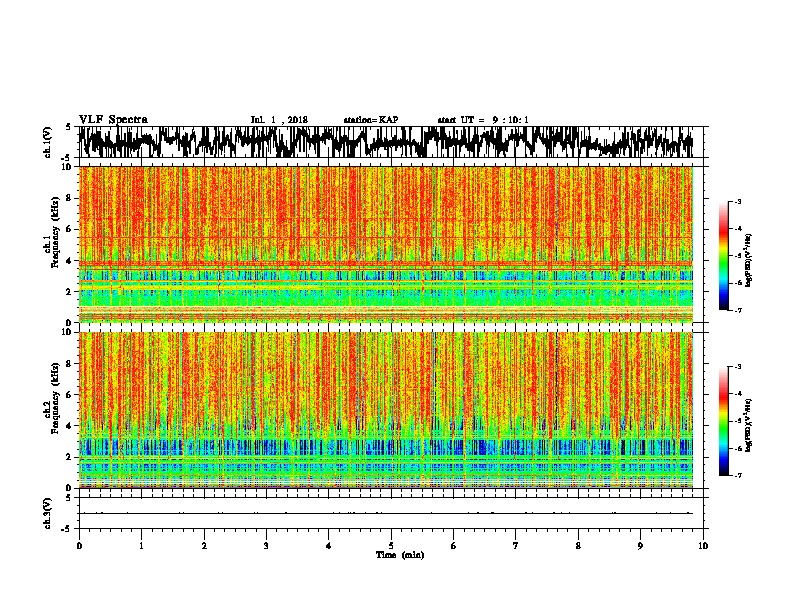Select the ch.1 spectrogram color scale bar
Image resolution: width=792 pixels, height=612 pixels.
tap(723, 256)
